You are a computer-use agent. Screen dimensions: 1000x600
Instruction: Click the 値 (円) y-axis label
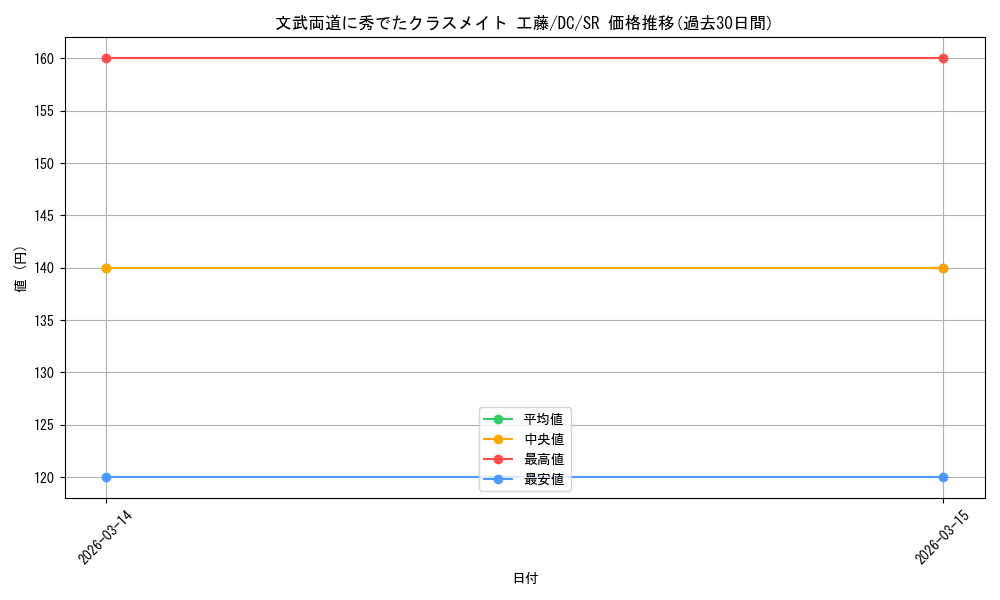[x=21, y=268]
